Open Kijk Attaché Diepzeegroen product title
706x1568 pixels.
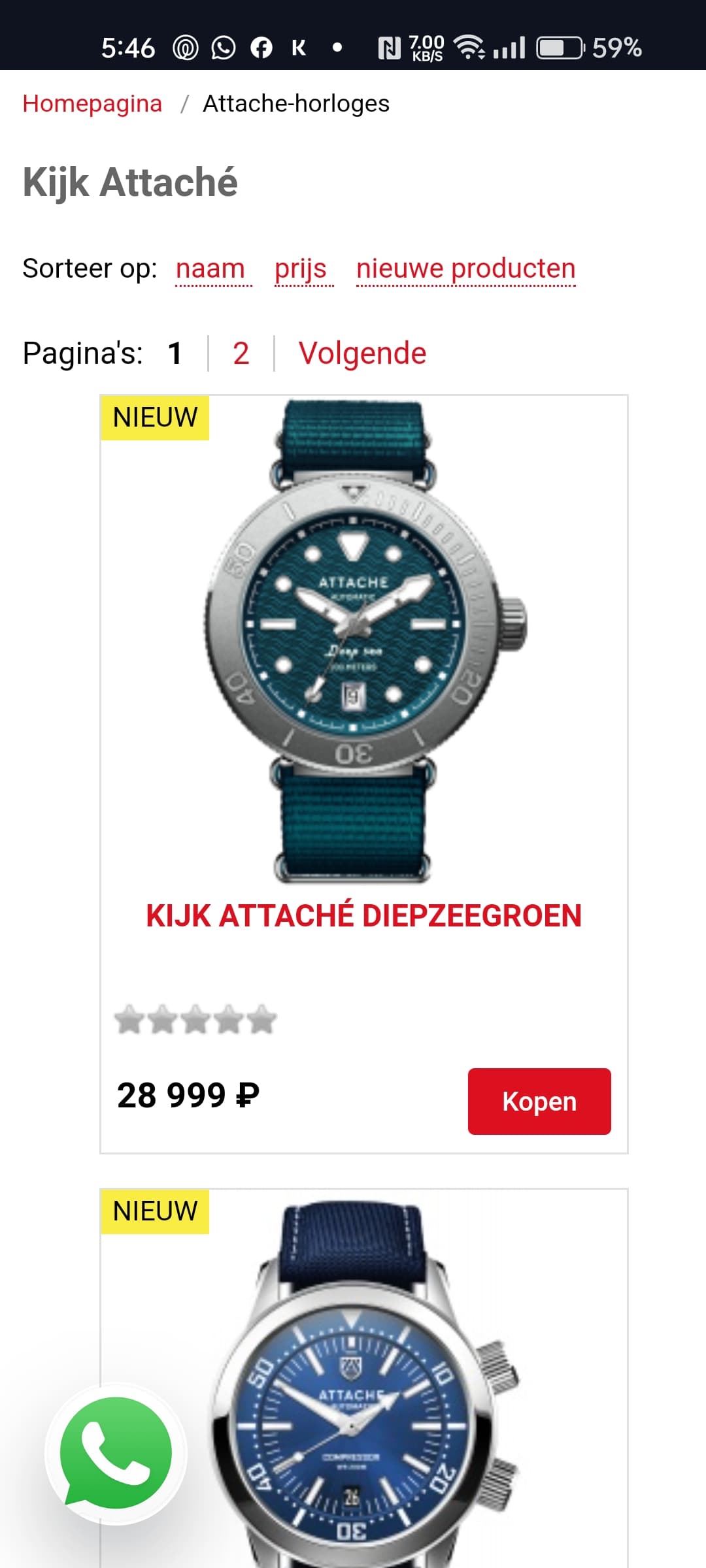[364, 915]
